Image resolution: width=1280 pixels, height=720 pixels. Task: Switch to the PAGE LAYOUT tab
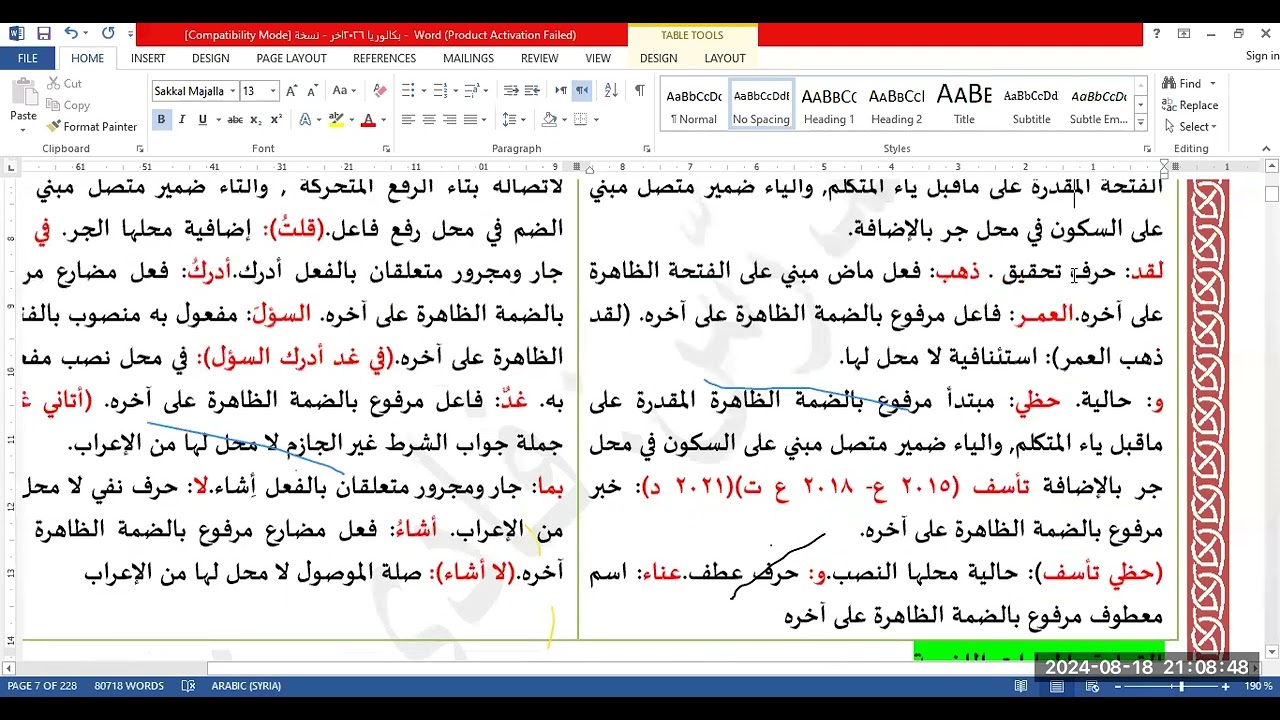[292, 58]
